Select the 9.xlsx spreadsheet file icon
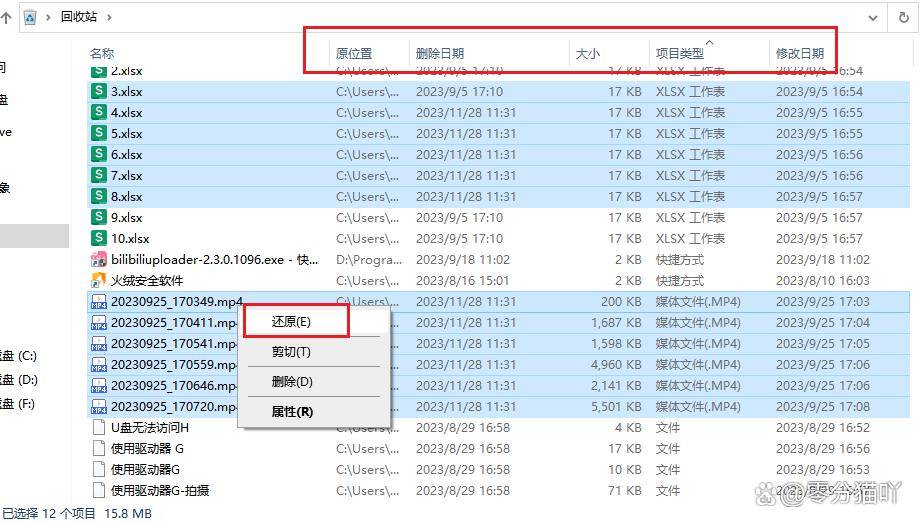 (x=99, y=217)
